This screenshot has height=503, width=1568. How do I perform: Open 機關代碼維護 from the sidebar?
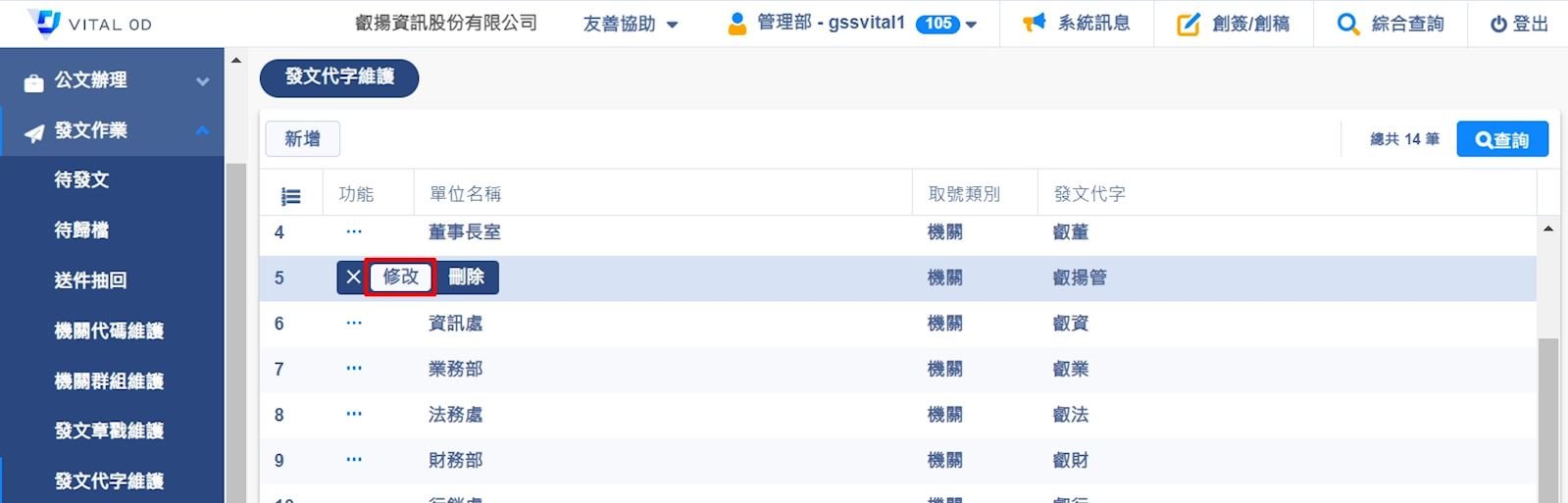(109, 331)
